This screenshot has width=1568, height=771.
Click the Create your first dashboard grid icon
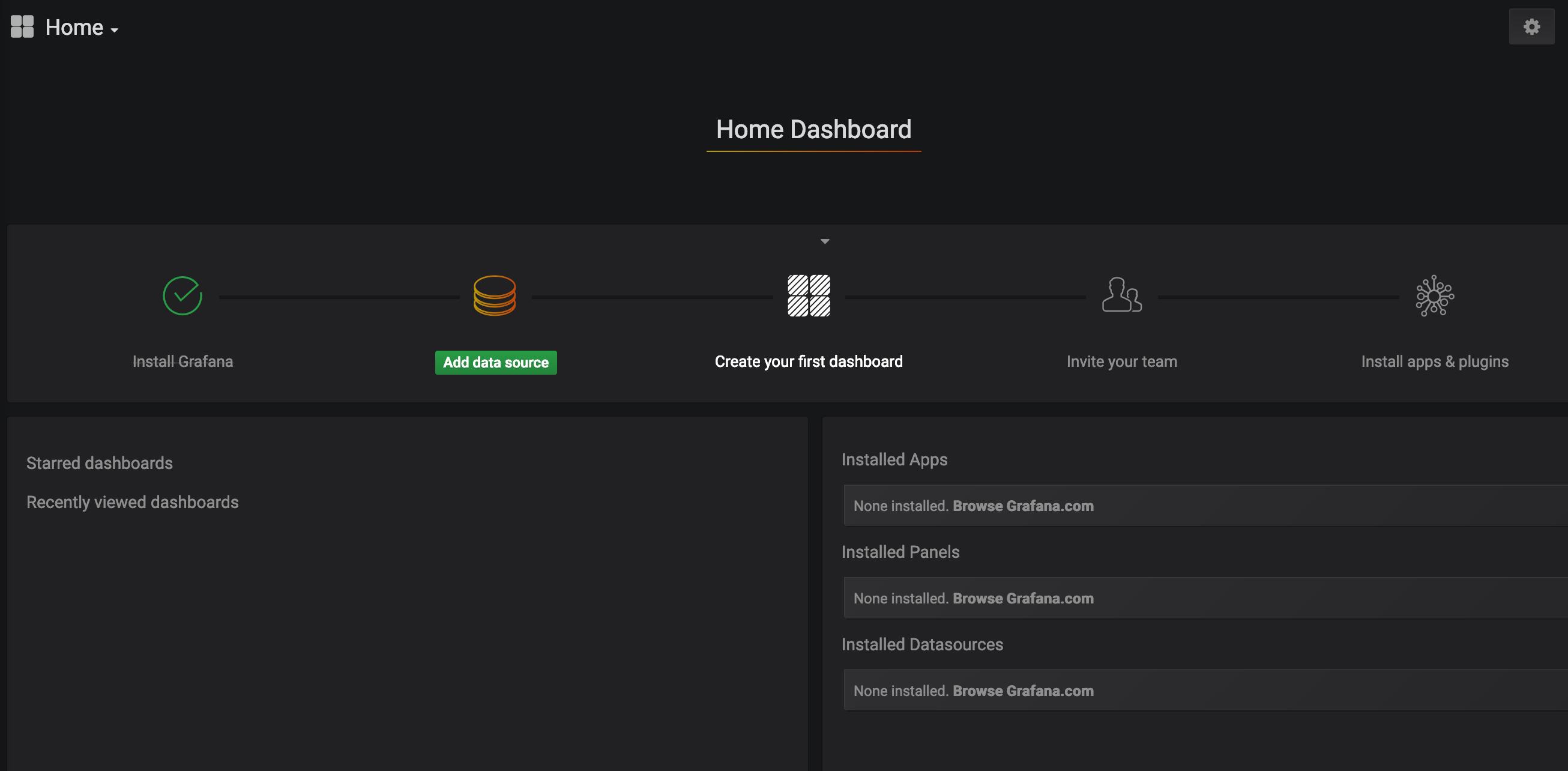click(809, 296)
